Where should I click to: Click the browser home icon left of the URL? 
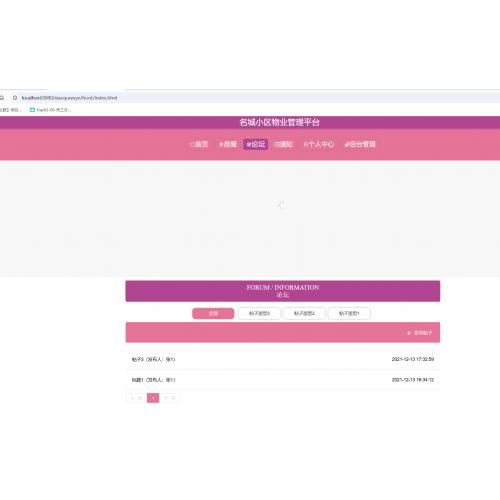coord(2,98)
